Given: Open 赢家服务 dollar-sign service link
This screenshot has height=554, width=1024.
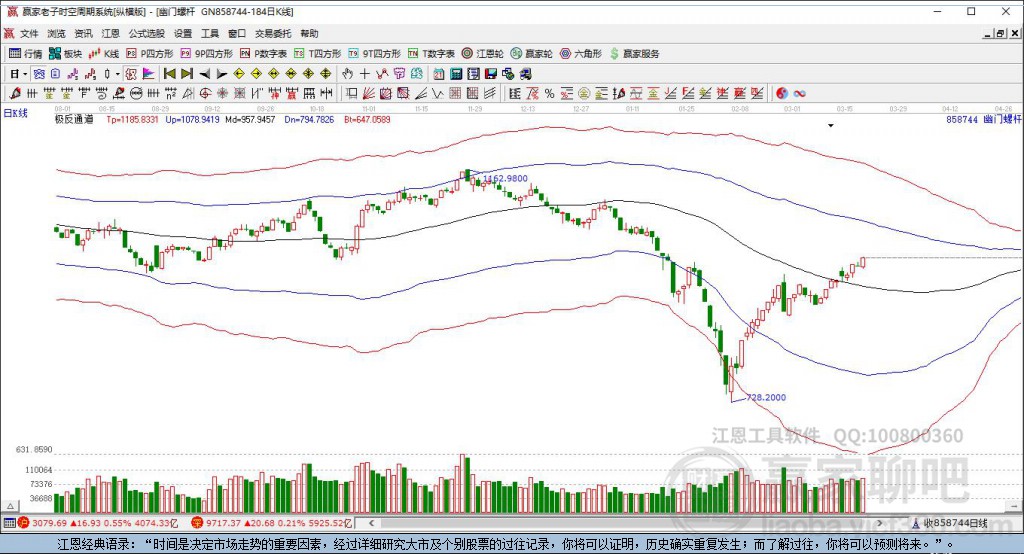Looking at the screenshot, I should 634,54.
